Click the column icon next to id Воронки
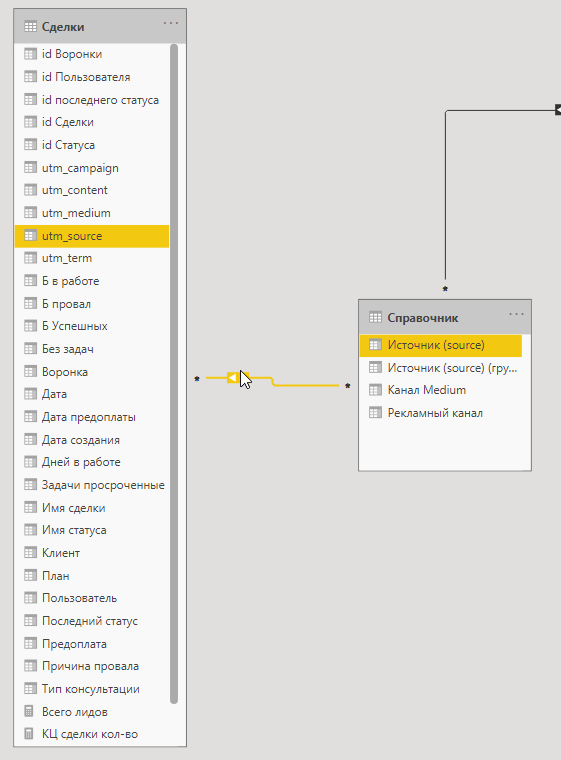Viewport: 561px width, 760px height. tap(30, 54)
